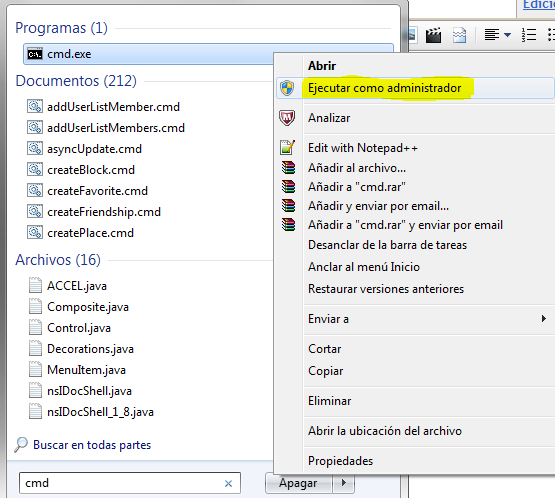Click the WinRAR icon beside Añadir a "cmd.rar" y enviar por email
The image size is (555, 498).
click(288, 224)
